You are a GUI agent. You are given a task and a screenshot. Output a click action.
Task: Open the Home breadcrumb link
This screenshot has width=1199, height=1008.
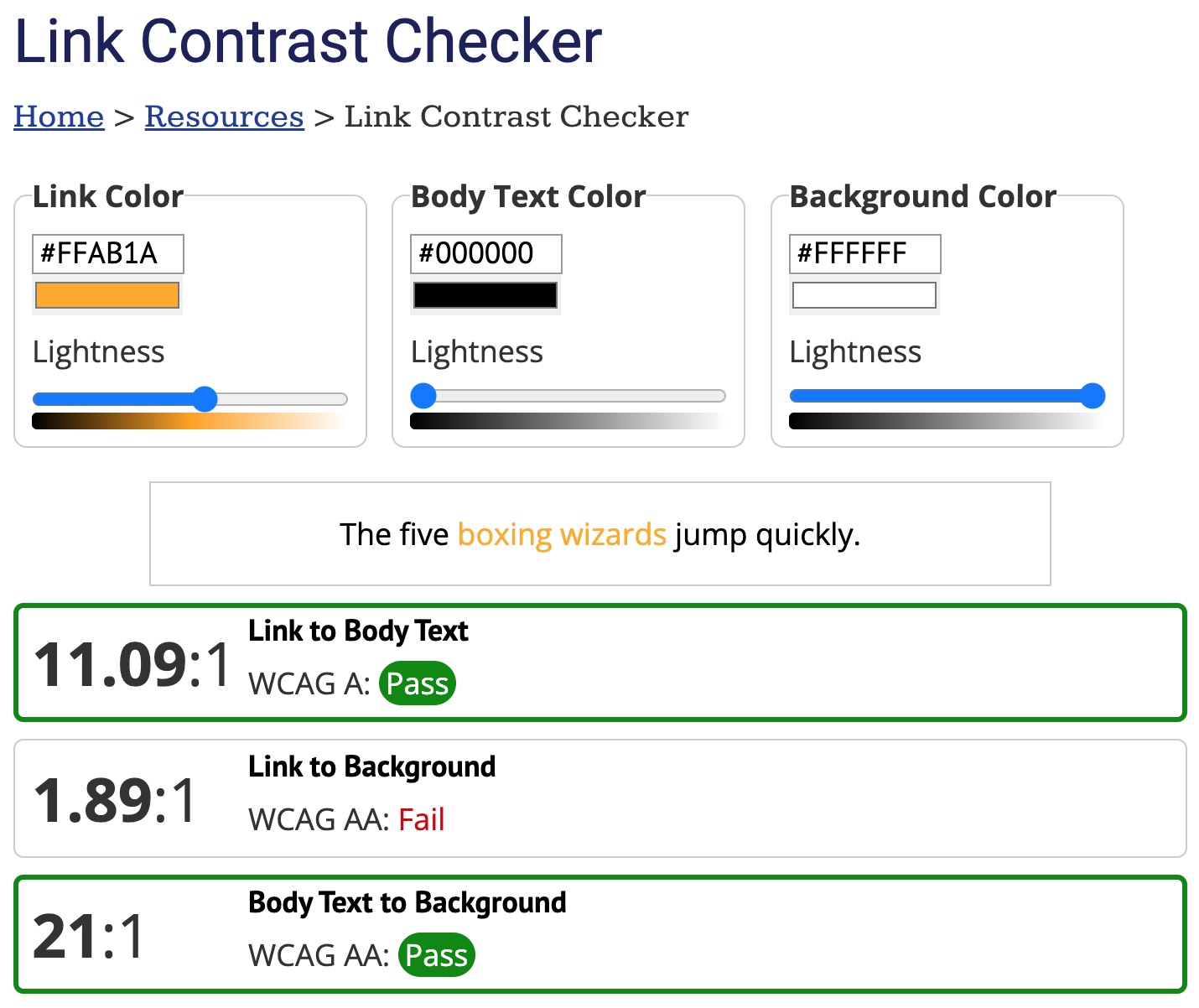(59, 117)
